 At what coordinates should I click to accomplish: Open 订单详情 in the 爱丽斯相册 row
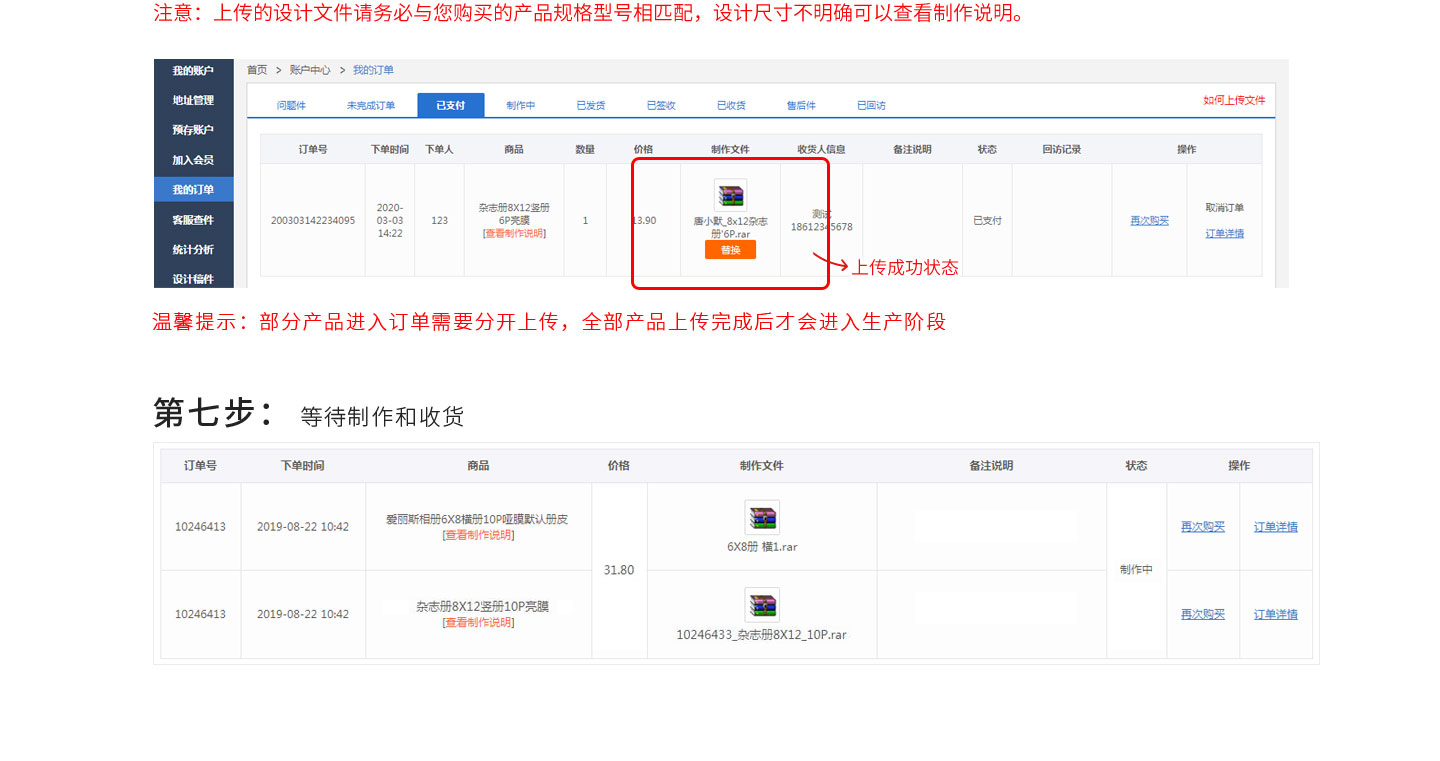[1276, 527]
